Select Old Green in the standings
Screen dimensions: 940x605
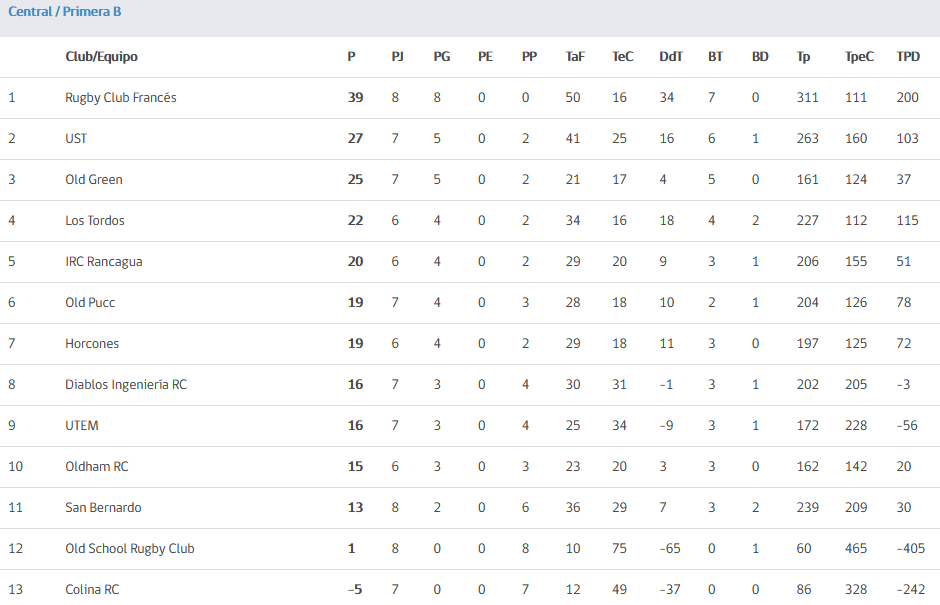94,179
